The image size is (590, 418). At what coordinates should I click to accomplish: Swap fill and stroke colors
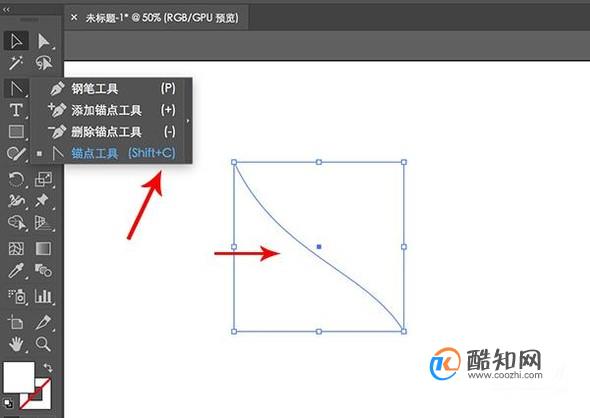point(48,367)
